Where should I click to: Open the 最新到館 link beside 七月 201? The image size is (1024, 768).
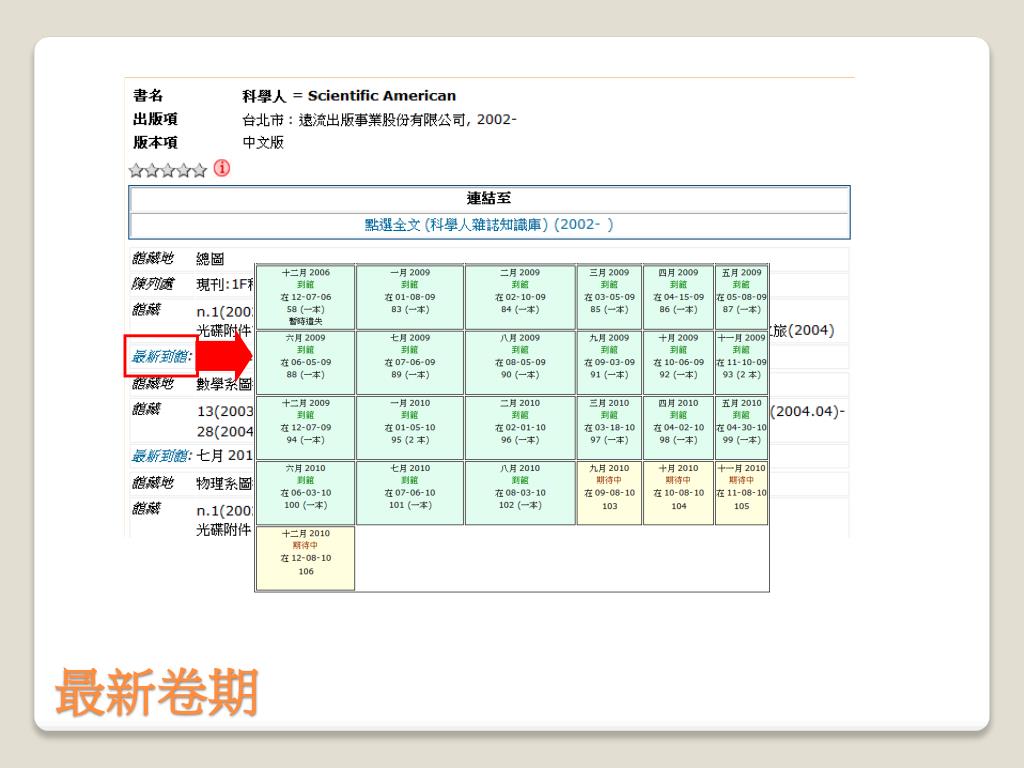click(x=161, y=455)
